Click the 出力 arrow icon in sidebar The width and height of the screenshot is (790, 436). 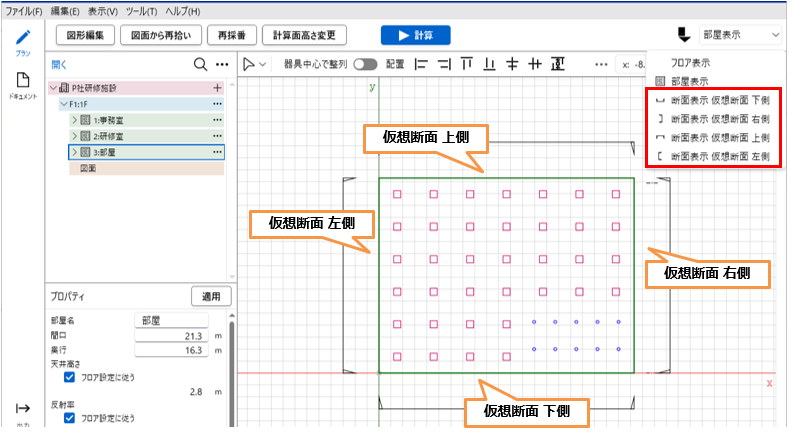point(22,408)
